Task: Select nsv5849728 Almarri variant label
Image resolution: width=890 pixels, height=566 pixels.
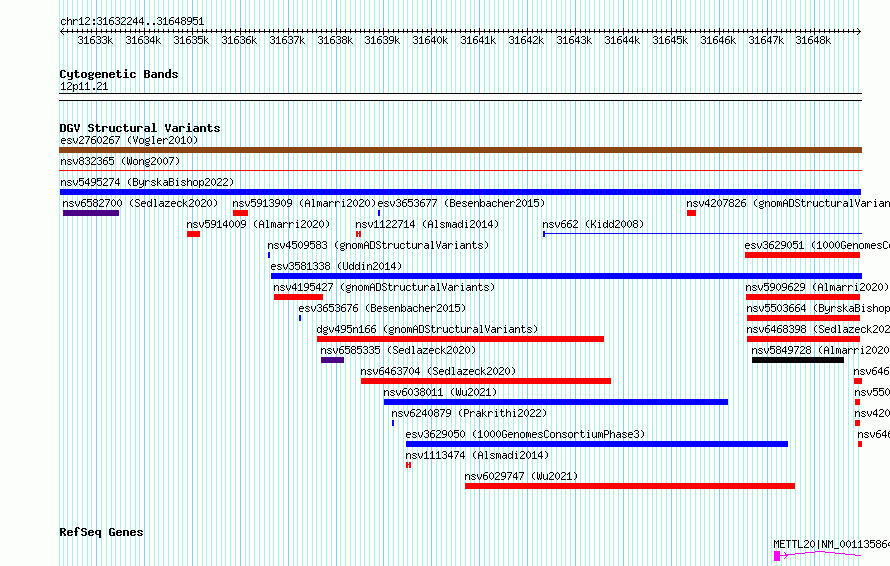Action: coord(820,350)
